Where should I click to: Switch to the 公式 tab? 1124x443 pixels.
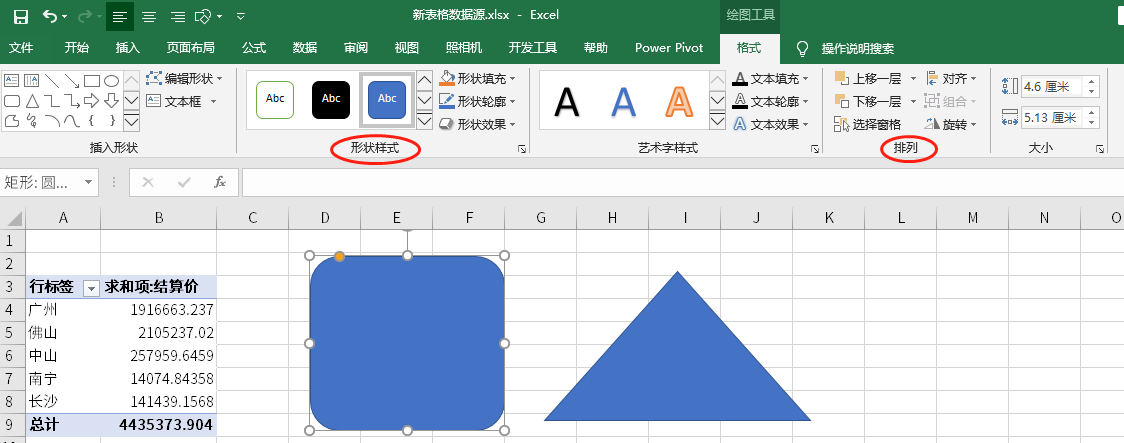coord(254,48)
